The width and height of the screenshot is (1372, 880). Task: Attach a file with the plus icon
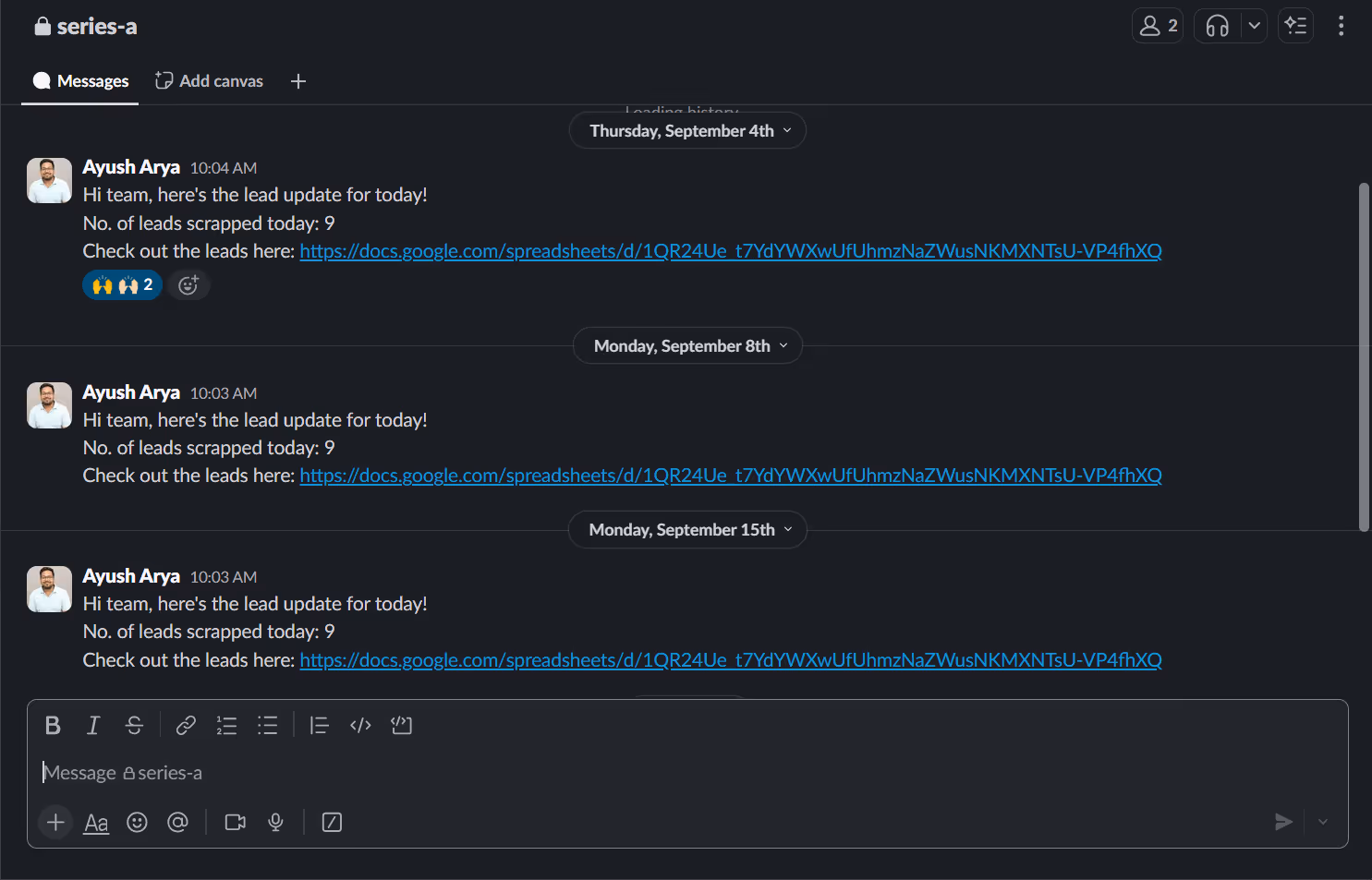point(55,822)
